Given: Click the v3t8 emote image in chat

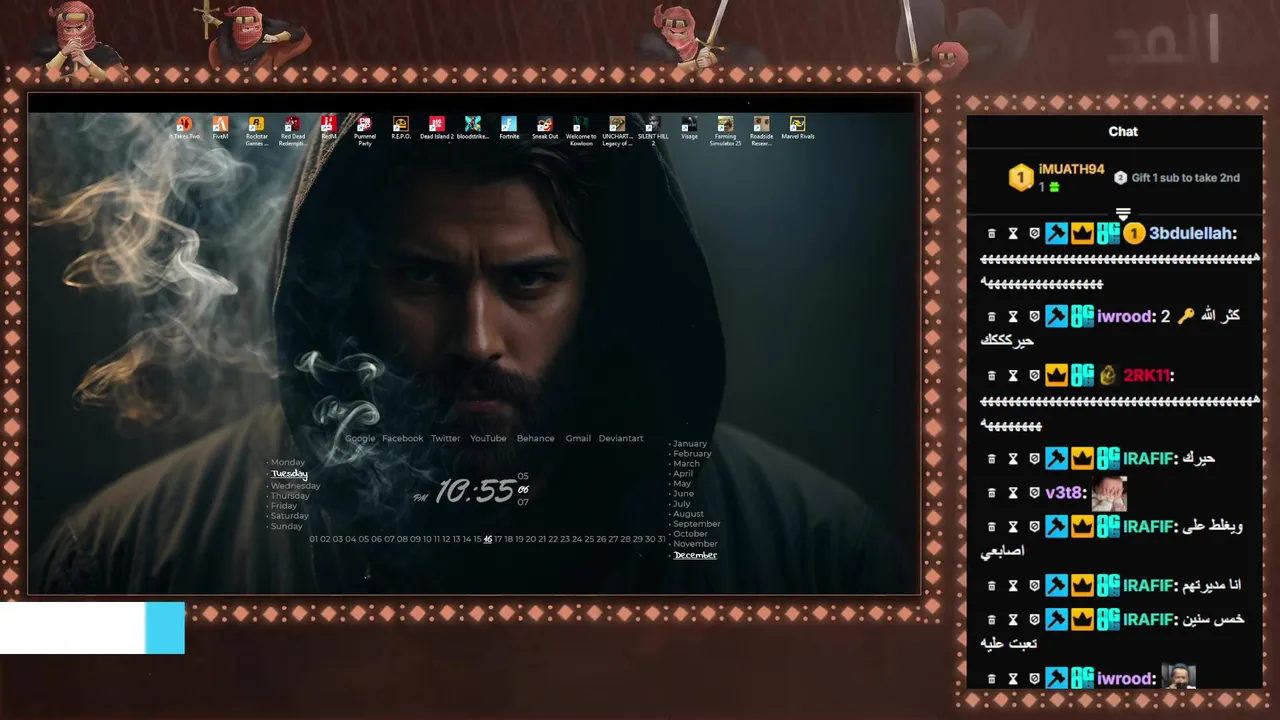Looking at the screenshot, I should pyautogui.click(x=1109, y=493).
